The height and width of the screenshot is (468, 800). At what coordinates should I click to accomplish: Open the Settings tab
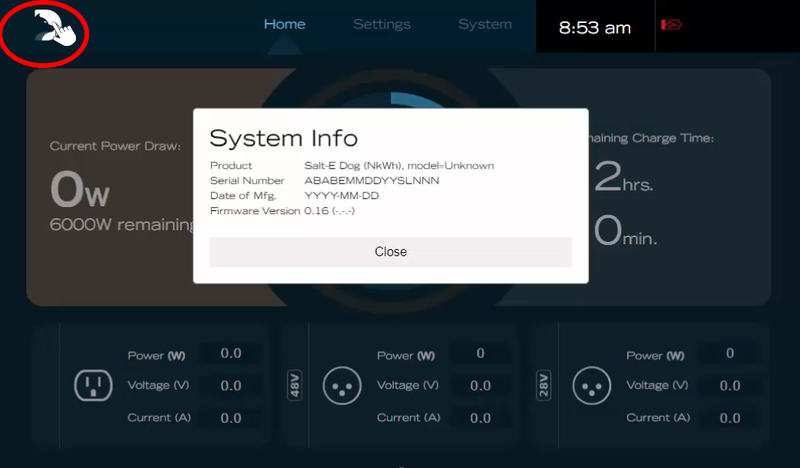pyautogui.click(x=381, y=24)
